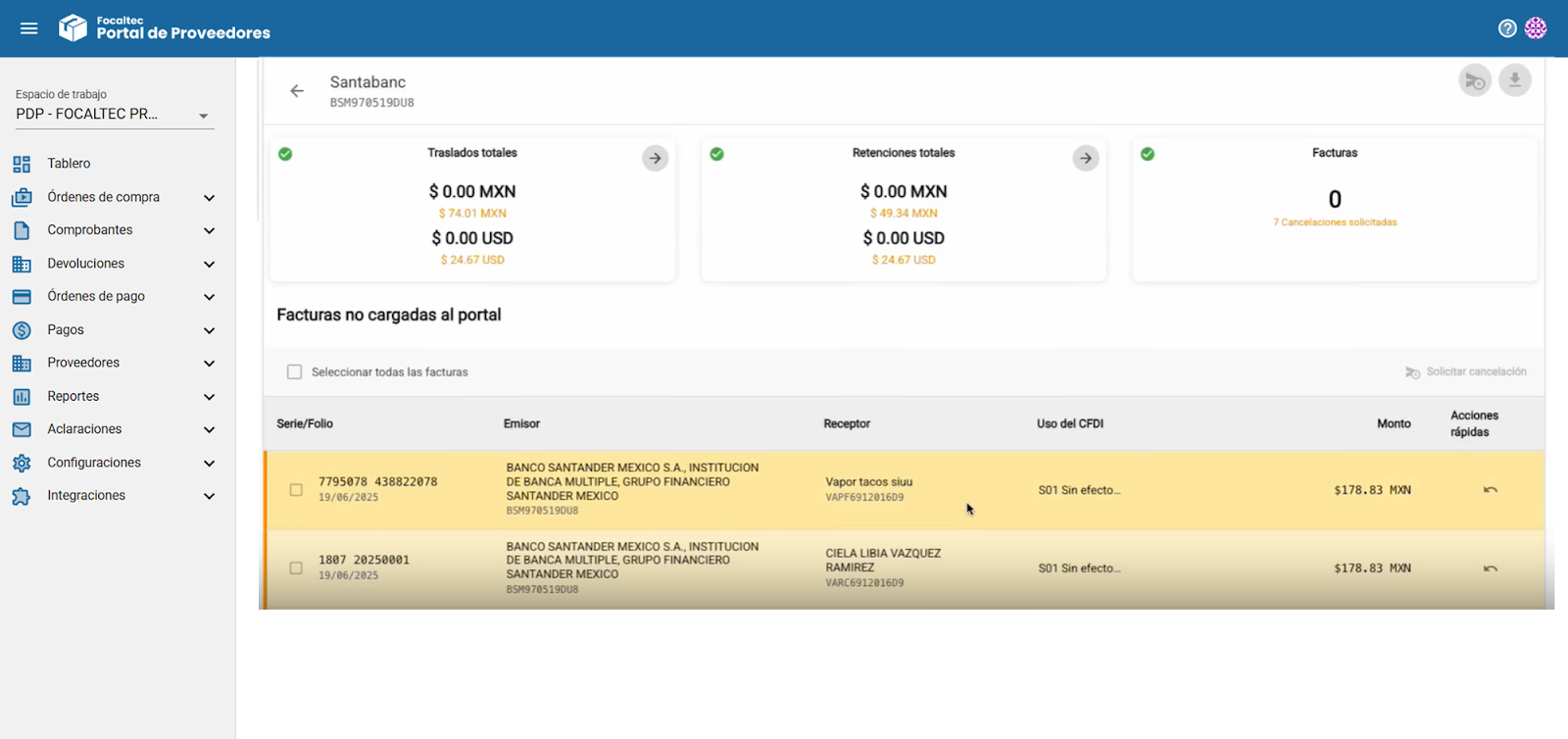1568x739 pixels.
Task: Select the invoice 1807 20250001 checkbox
Action: [296, 568]
